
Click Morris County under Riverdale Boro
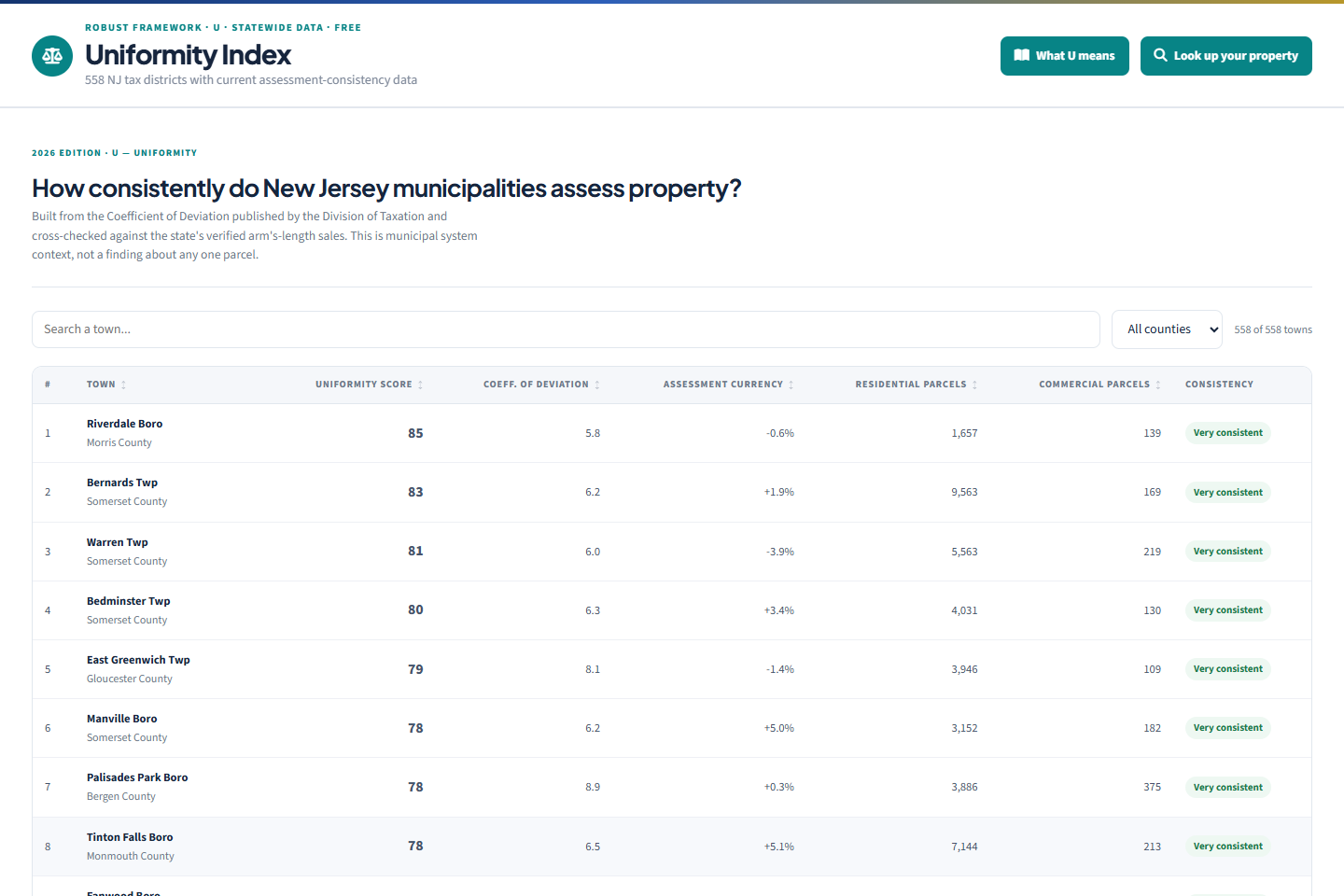(x=119, y=442)
